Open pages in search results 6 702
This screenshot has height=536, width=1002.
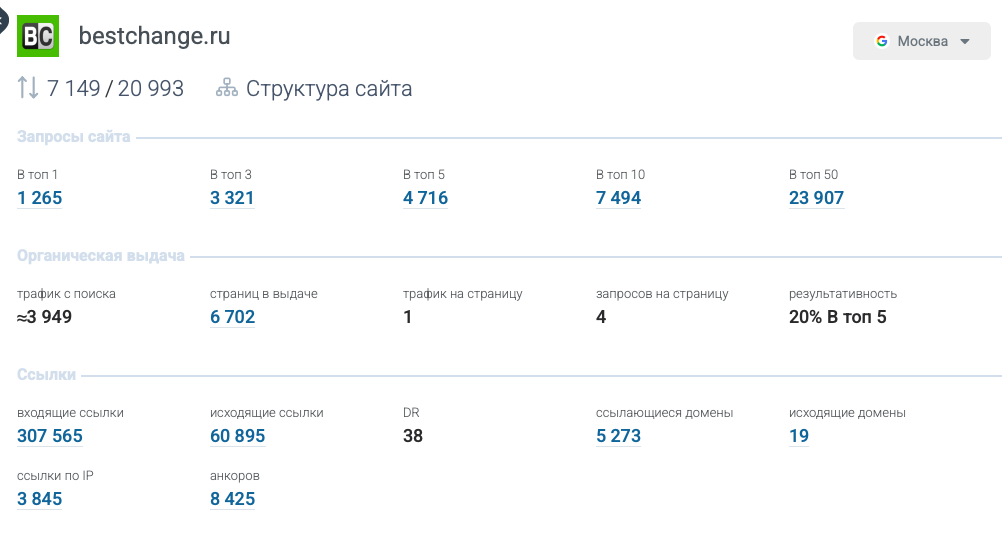pos(232,317)
